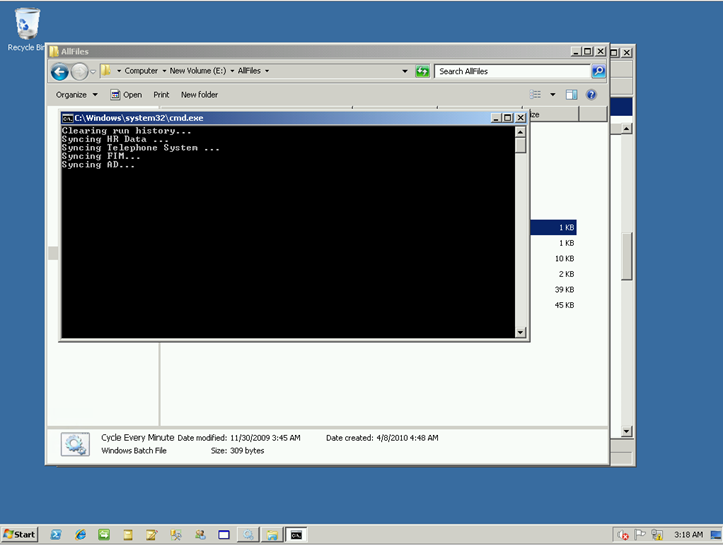Image resolution: width=723 pixels, height=548 pixels.
Task: Switch to the cmd taskbar button
Action: (296, 535)
